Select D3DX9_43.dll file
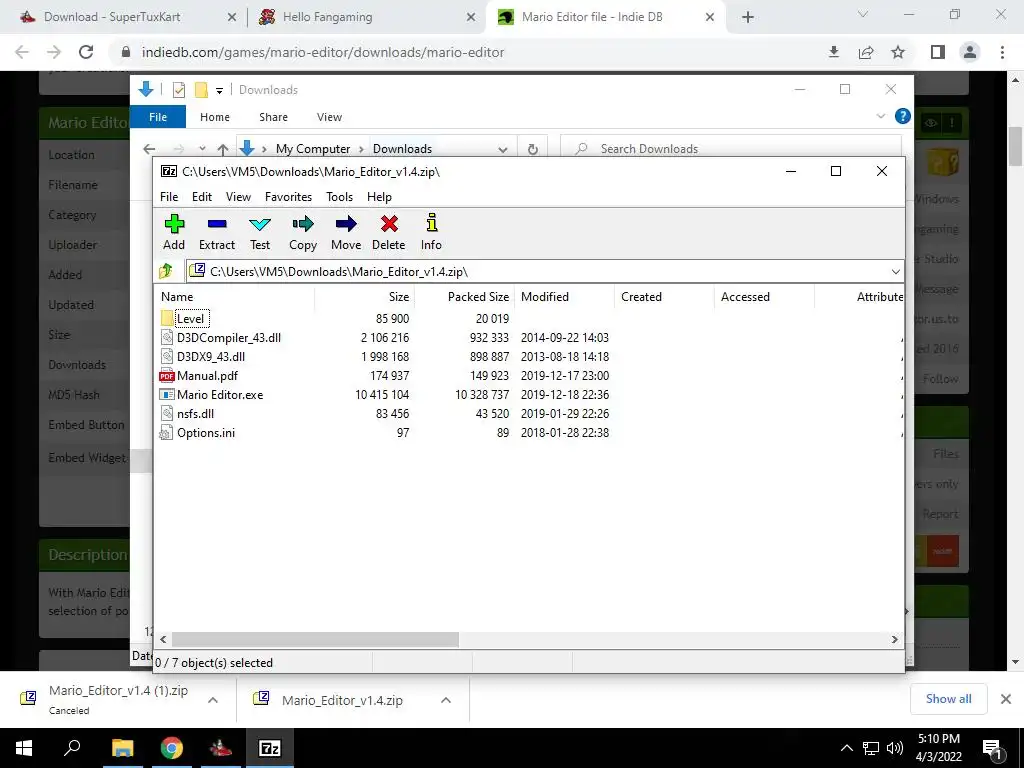The width and height of the screenshot is (1024, 768). tap(210, 357)
